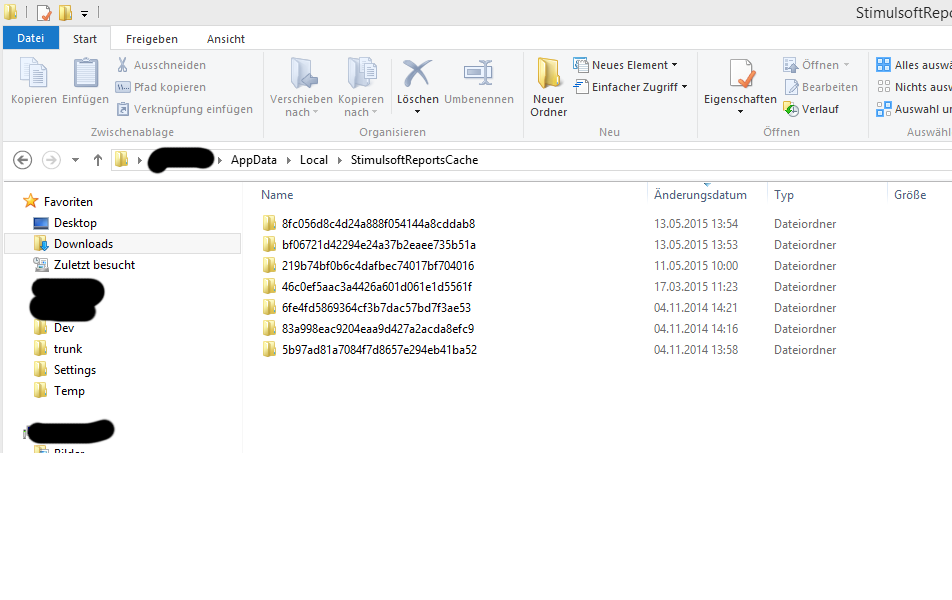
Task: Click Pfad kopieren
Action: [161, 87]
